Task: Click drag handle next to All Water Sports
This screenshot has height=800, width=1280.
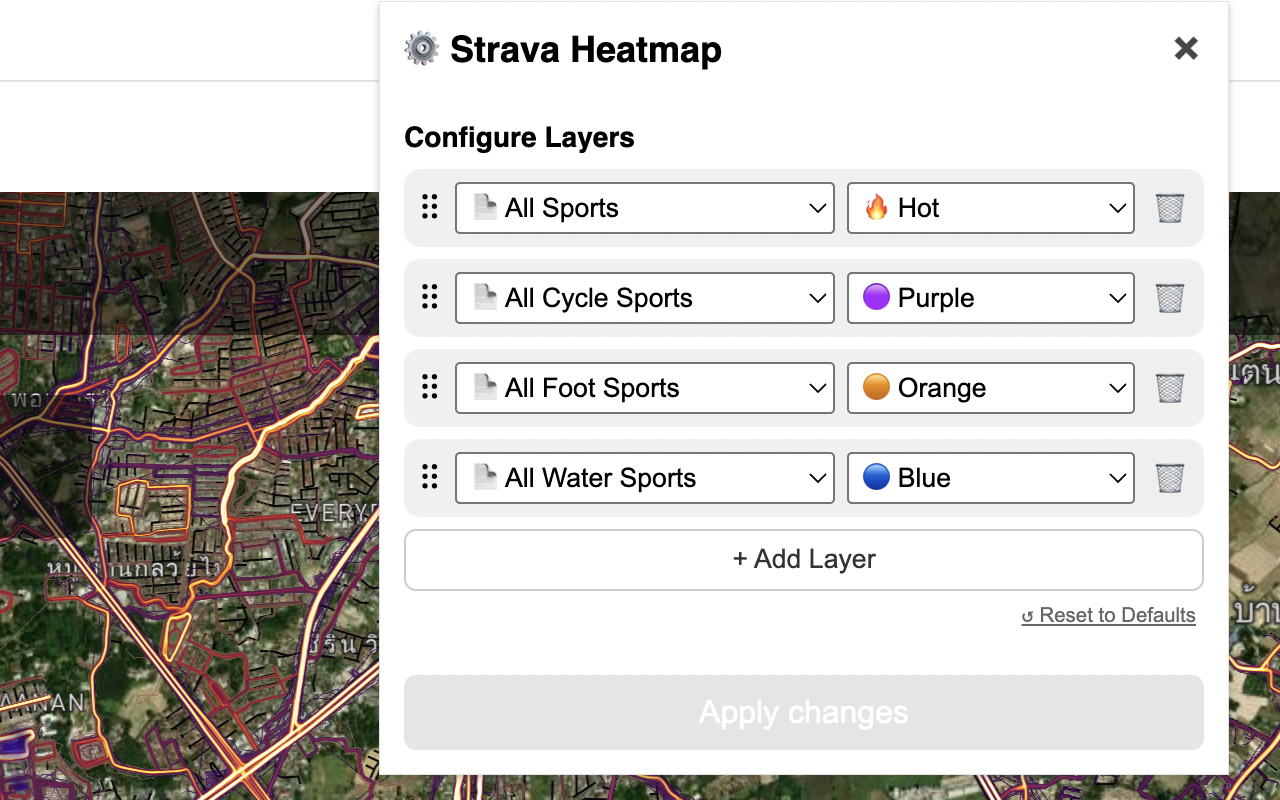Action: coord(430,477)
